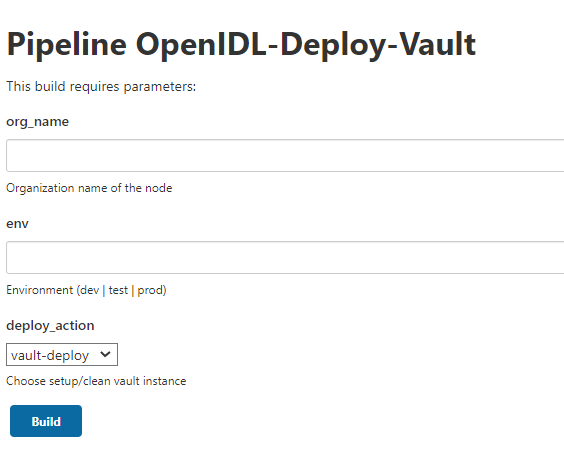Viewport: 564px width, 470px height.
Task: Focus the env text field
Action: coord(285,257)
